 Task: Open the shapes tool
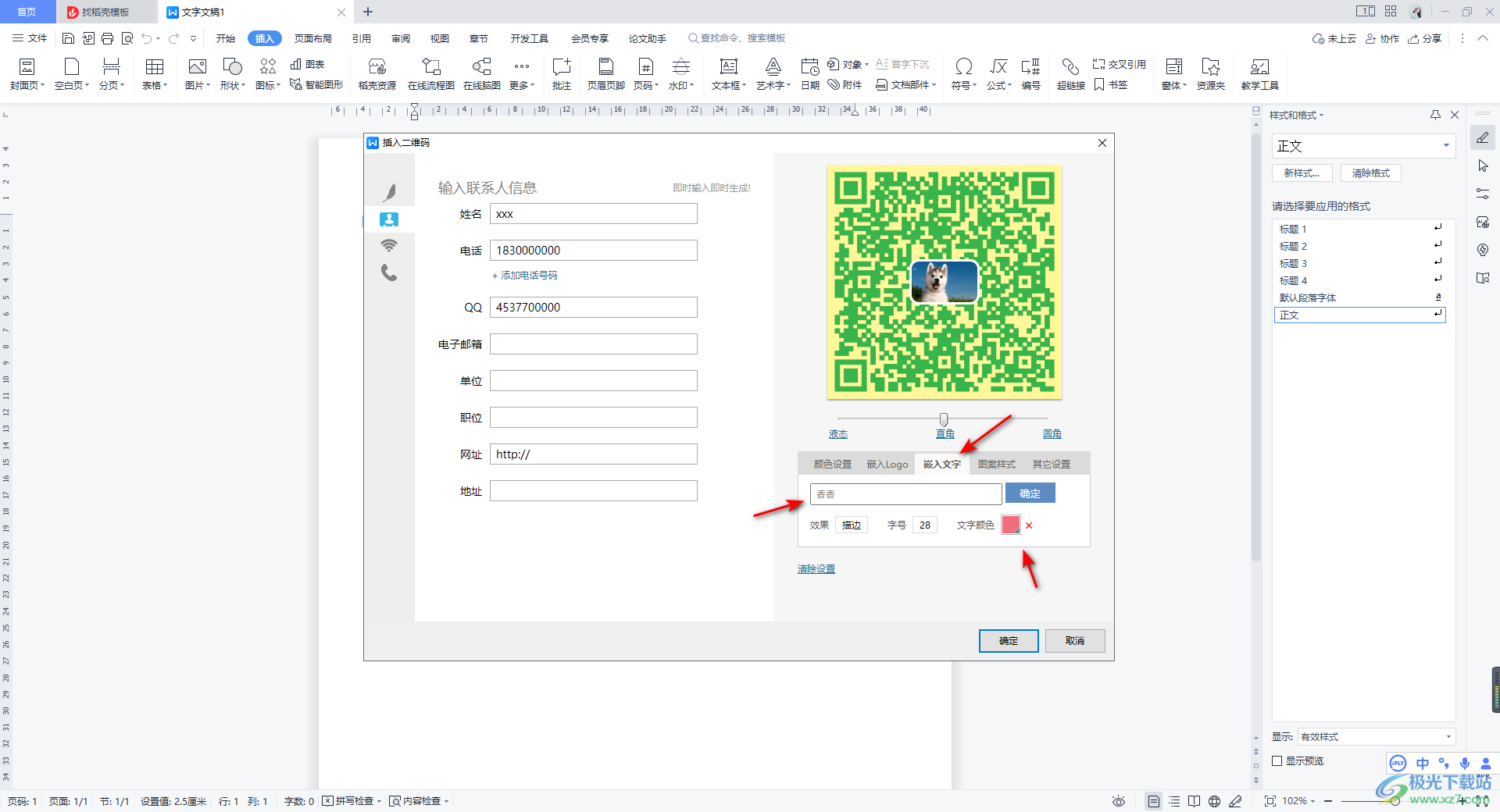pyautogui.click(x=233, y=74)
